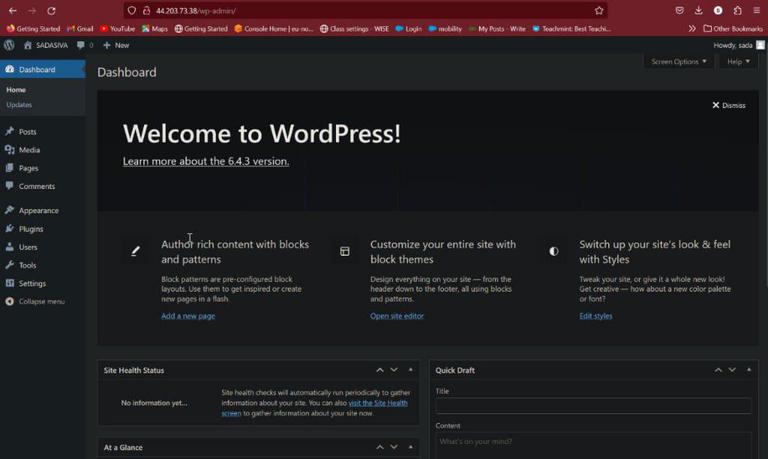
Task: Click half-circle Styles icon
Action: pos(553,251)
